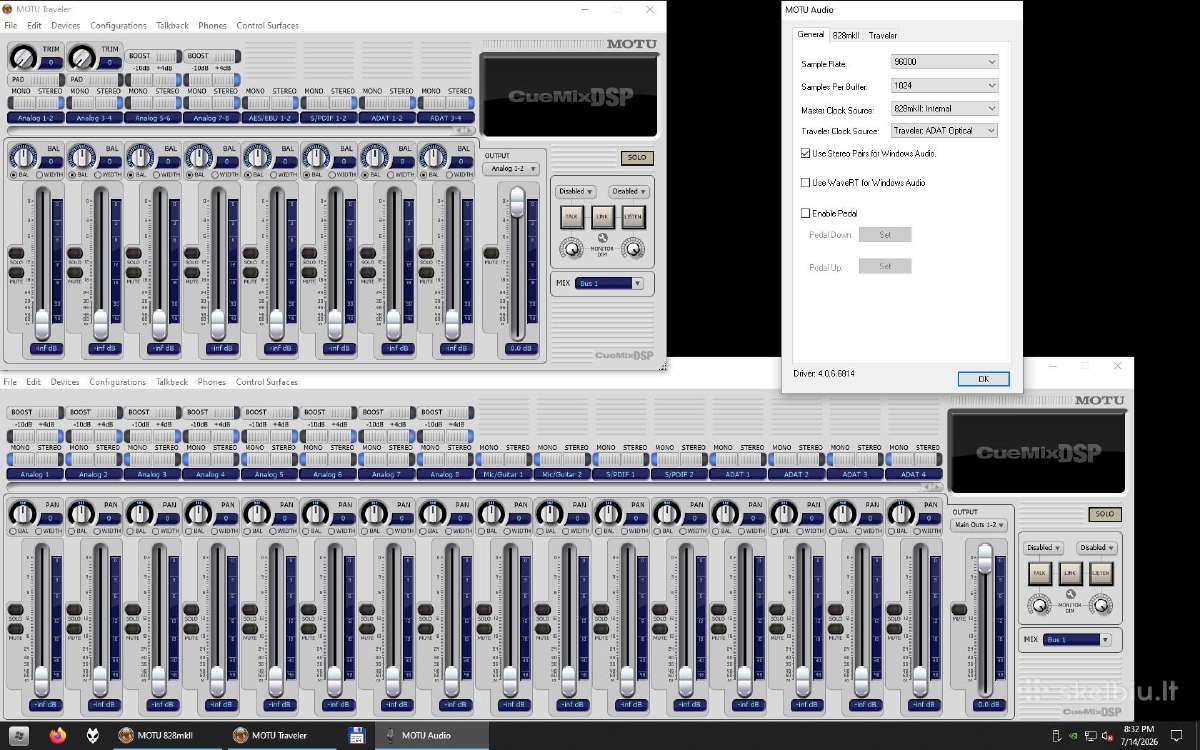Click the balance knob of Traveler AES/EBU 1-2 channel
Viewport: 1200px width, 750px height.
point(257,155)
